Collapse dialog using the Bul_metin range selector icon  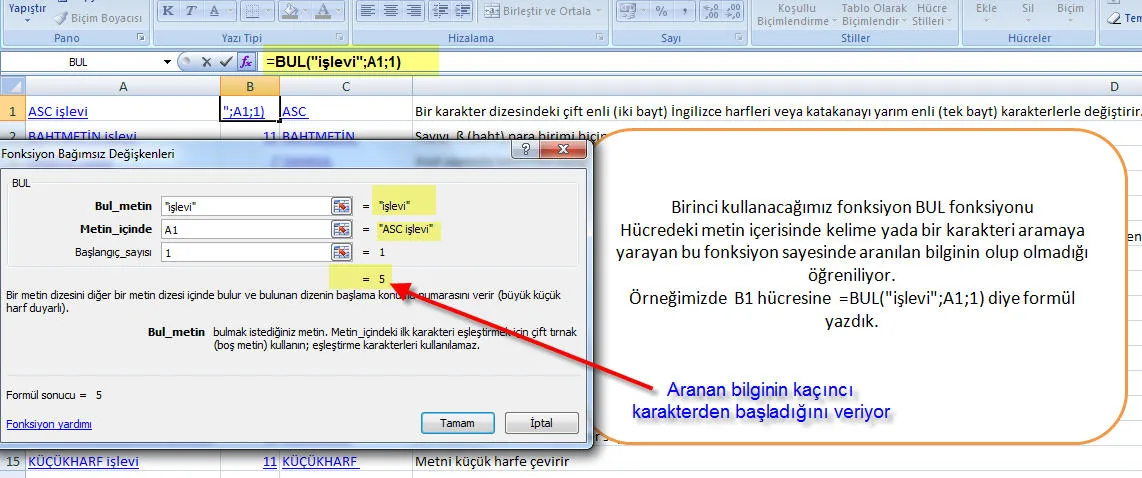click(x=342, y=206)
